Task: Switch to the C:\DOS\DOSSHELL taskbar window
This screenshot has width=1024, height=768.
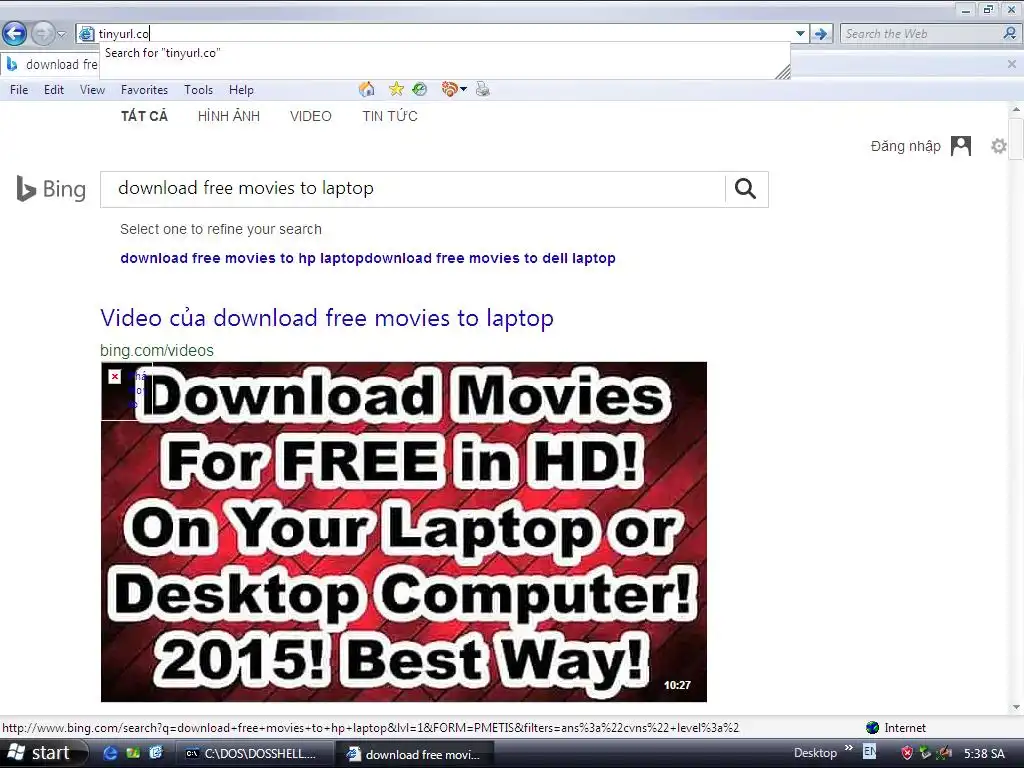Action: (253, 754)
